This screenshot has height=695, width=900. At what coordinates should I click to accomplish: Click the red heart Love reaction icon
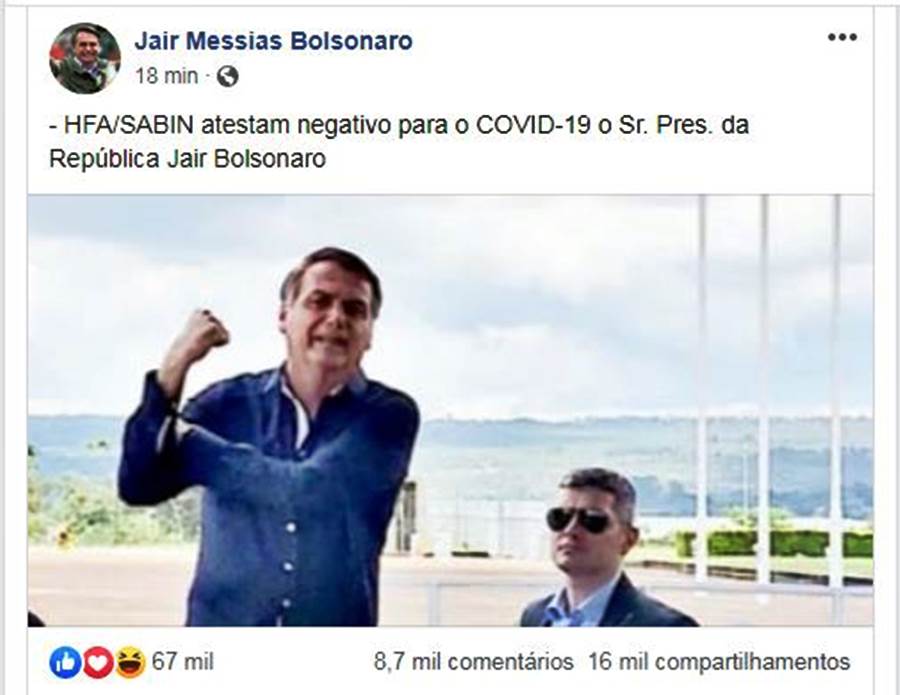click(x=98, y=662)
